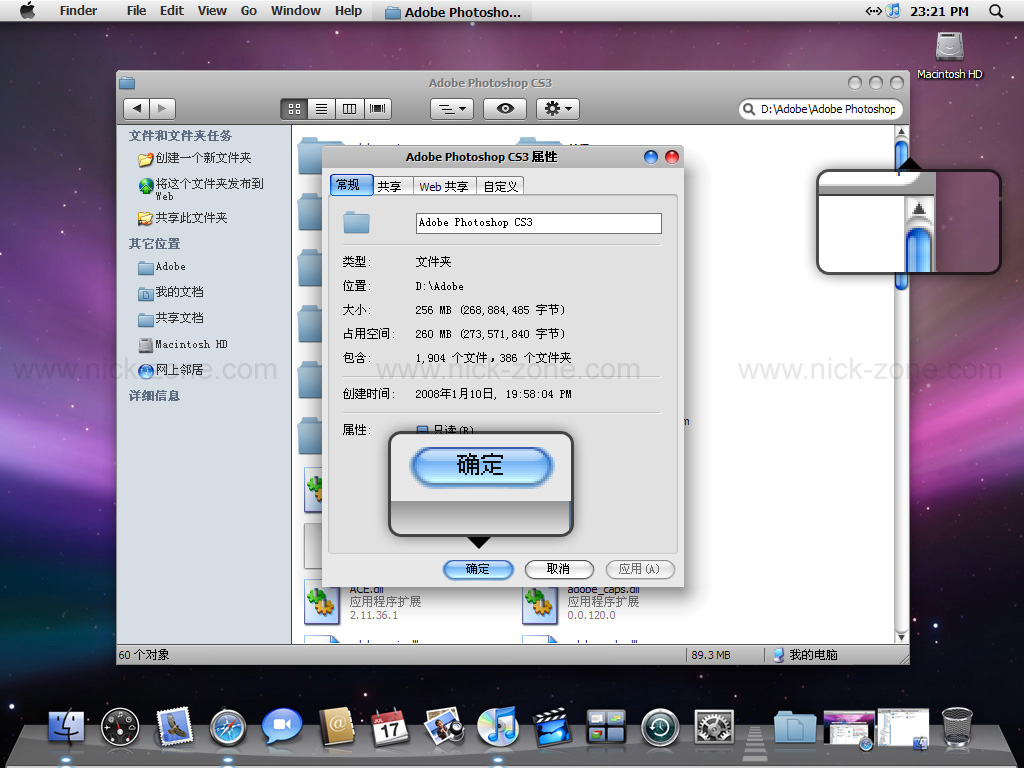Launch iTunes from the dock
1024x768 pixels.
pyautogui.click(x=498, y=727)
